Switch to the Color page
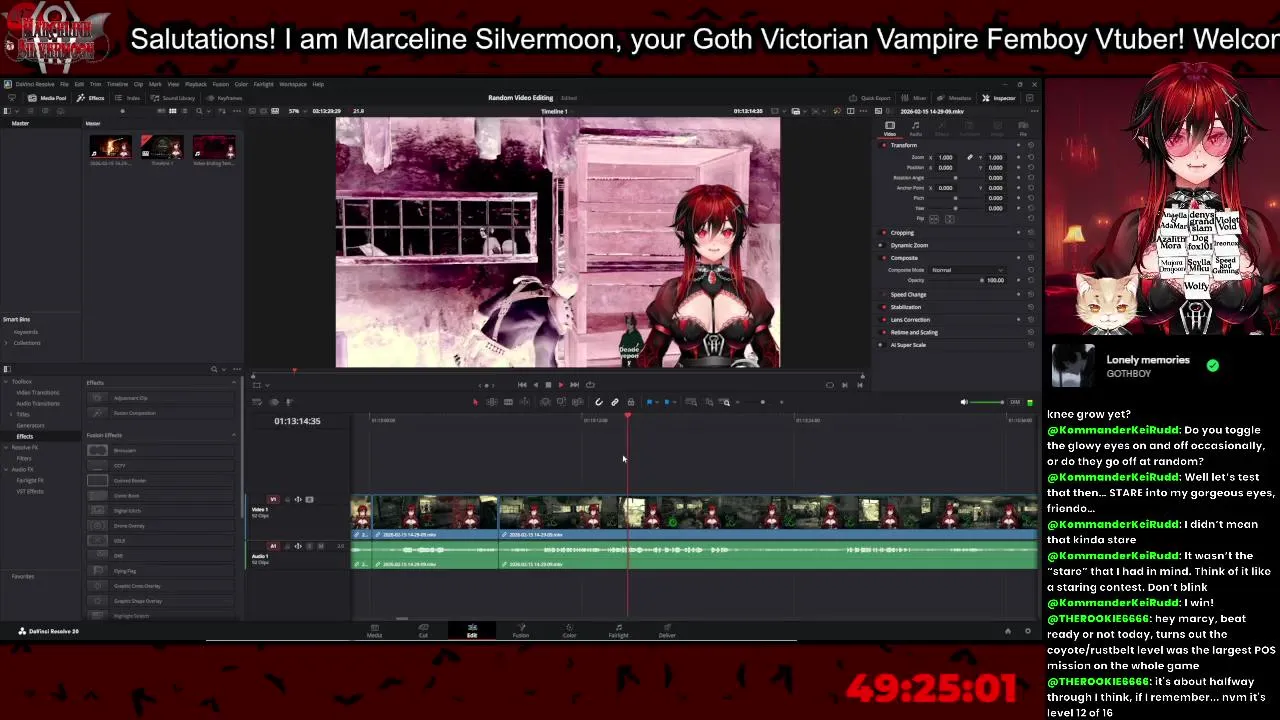Screen dimensions: 1280x720 569,630
